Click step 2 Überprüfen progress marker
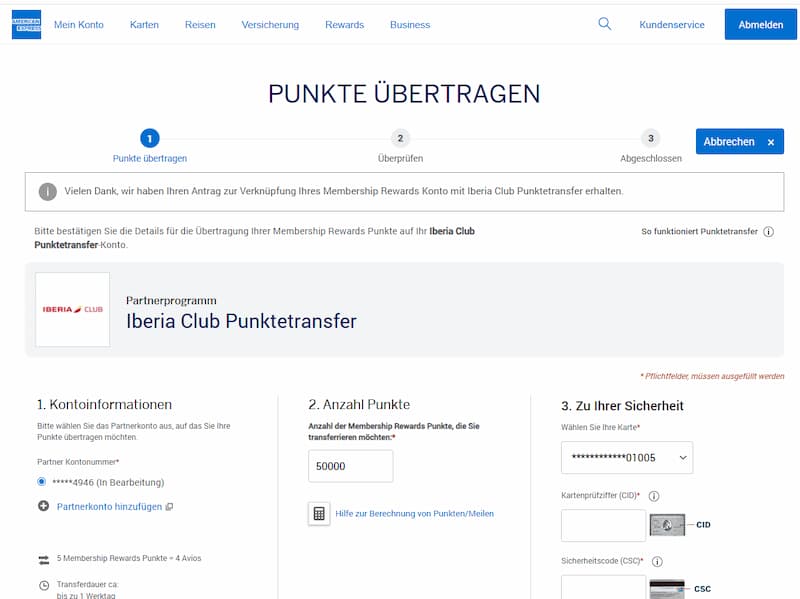The image size is (800, 599). point(401,138)
